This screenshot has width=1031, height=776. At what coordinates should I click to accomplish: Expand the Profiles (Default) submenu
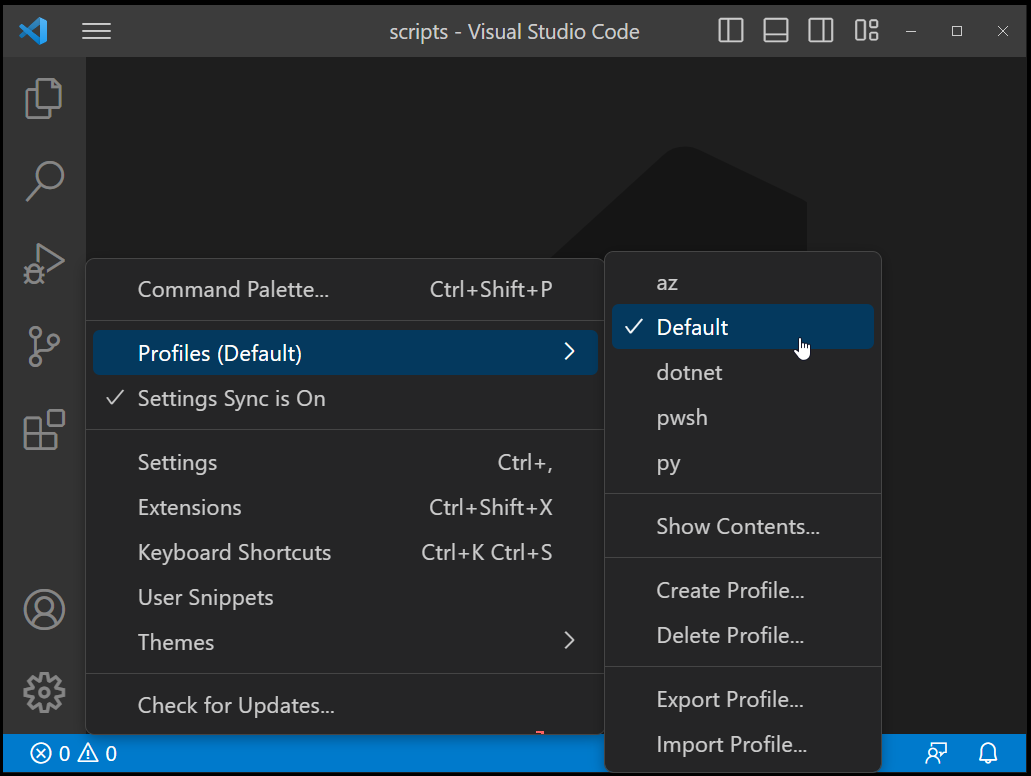[x=345, y=353]
